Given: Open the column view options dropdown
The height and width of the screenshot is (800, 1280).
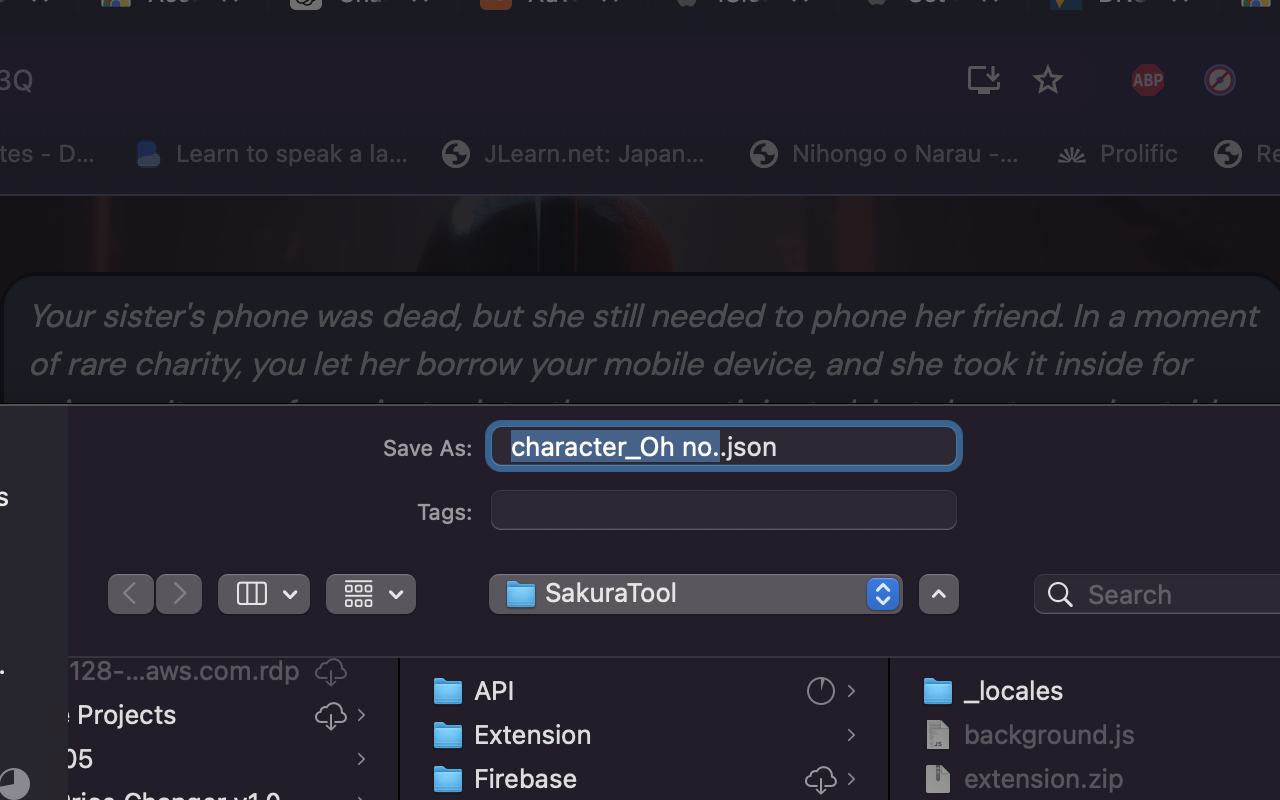Looking at the screenshot, I should pyautogui.click(x=264, y=594).
